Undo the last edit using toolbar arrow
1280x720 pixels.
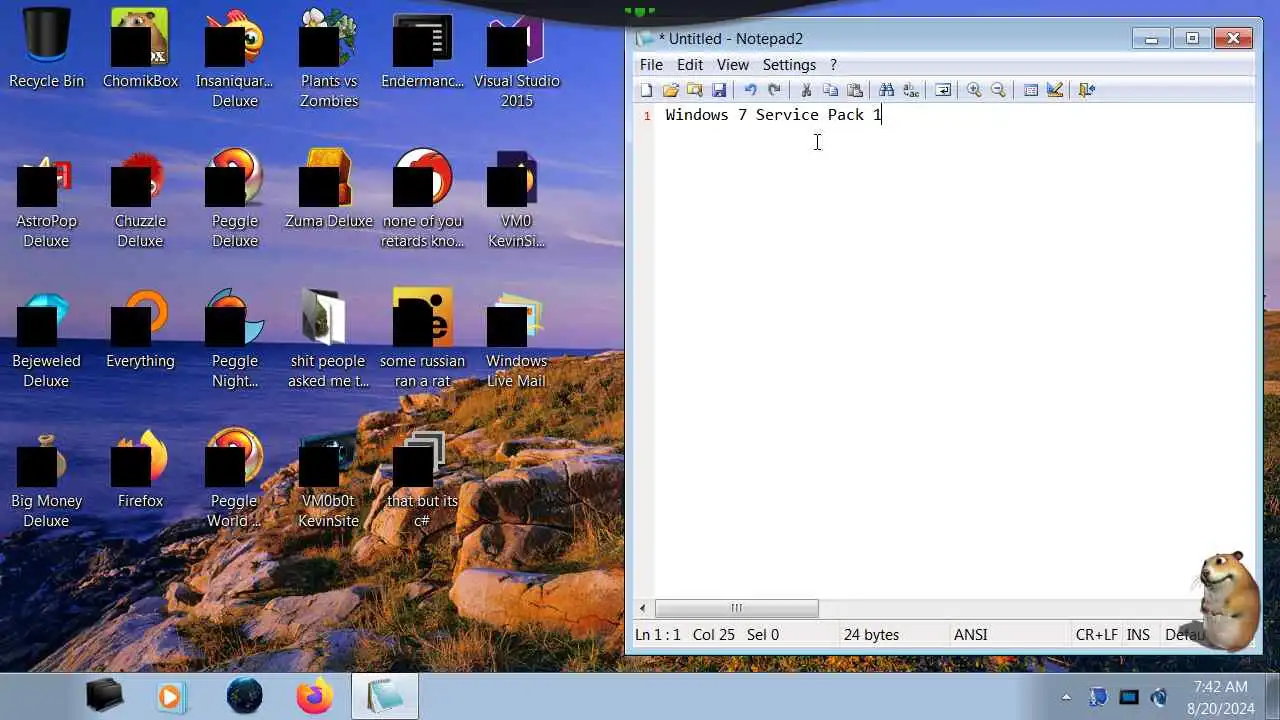(750, 90)
